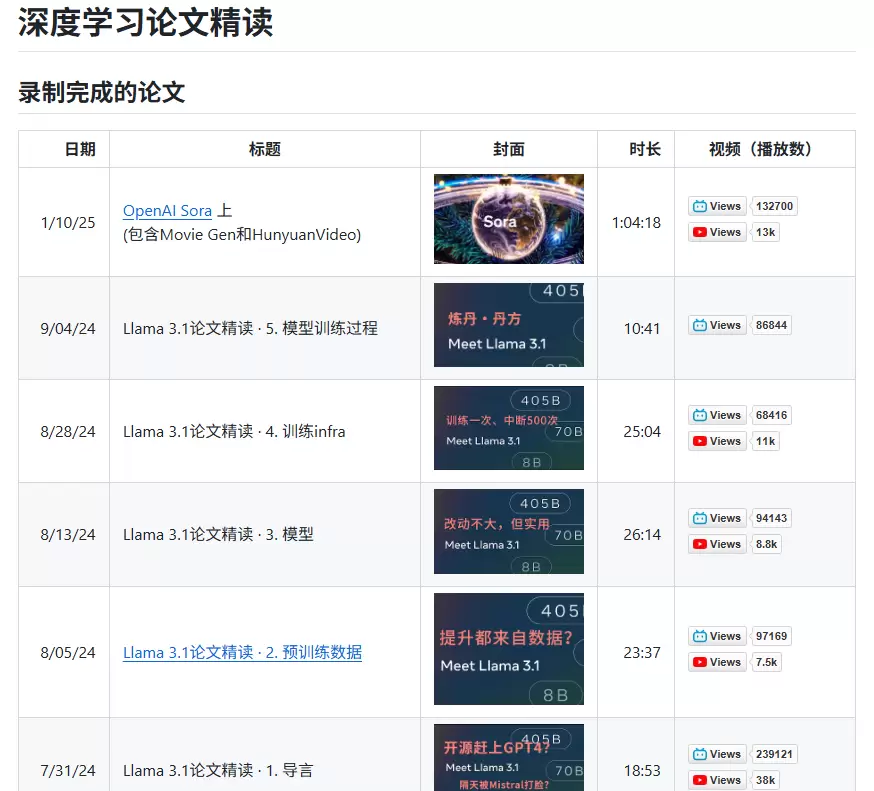Screen dimensions: 874x791
Task: Click YouTube Views badge in the 8/05/24 row
Action: point(717,662)
